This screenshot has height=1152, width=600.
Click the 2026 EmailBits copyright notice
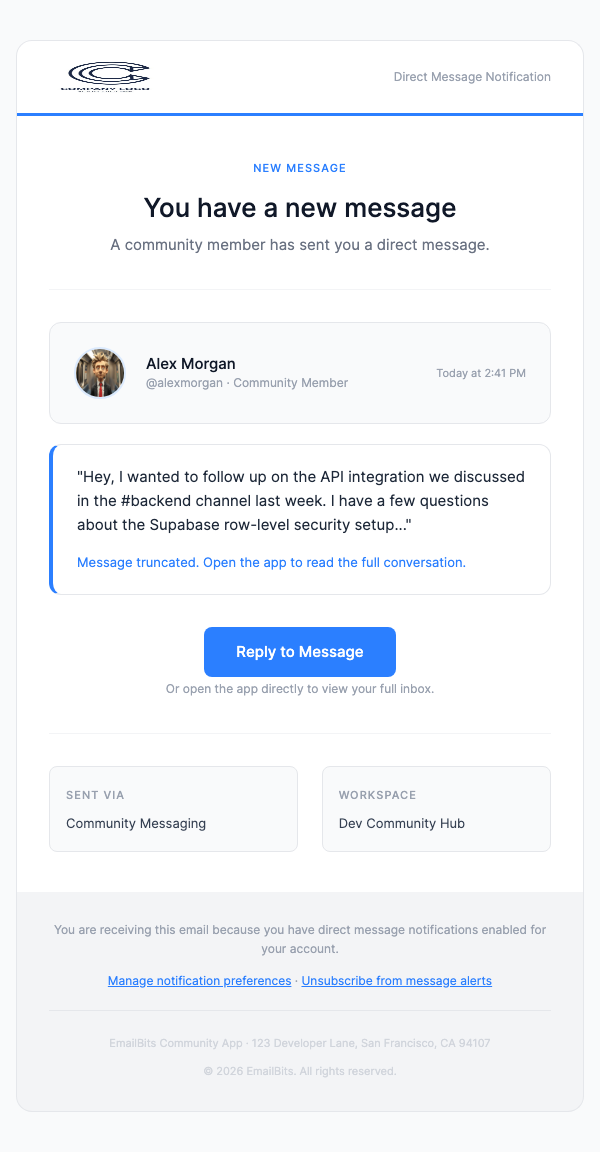tap(300, 1071)
